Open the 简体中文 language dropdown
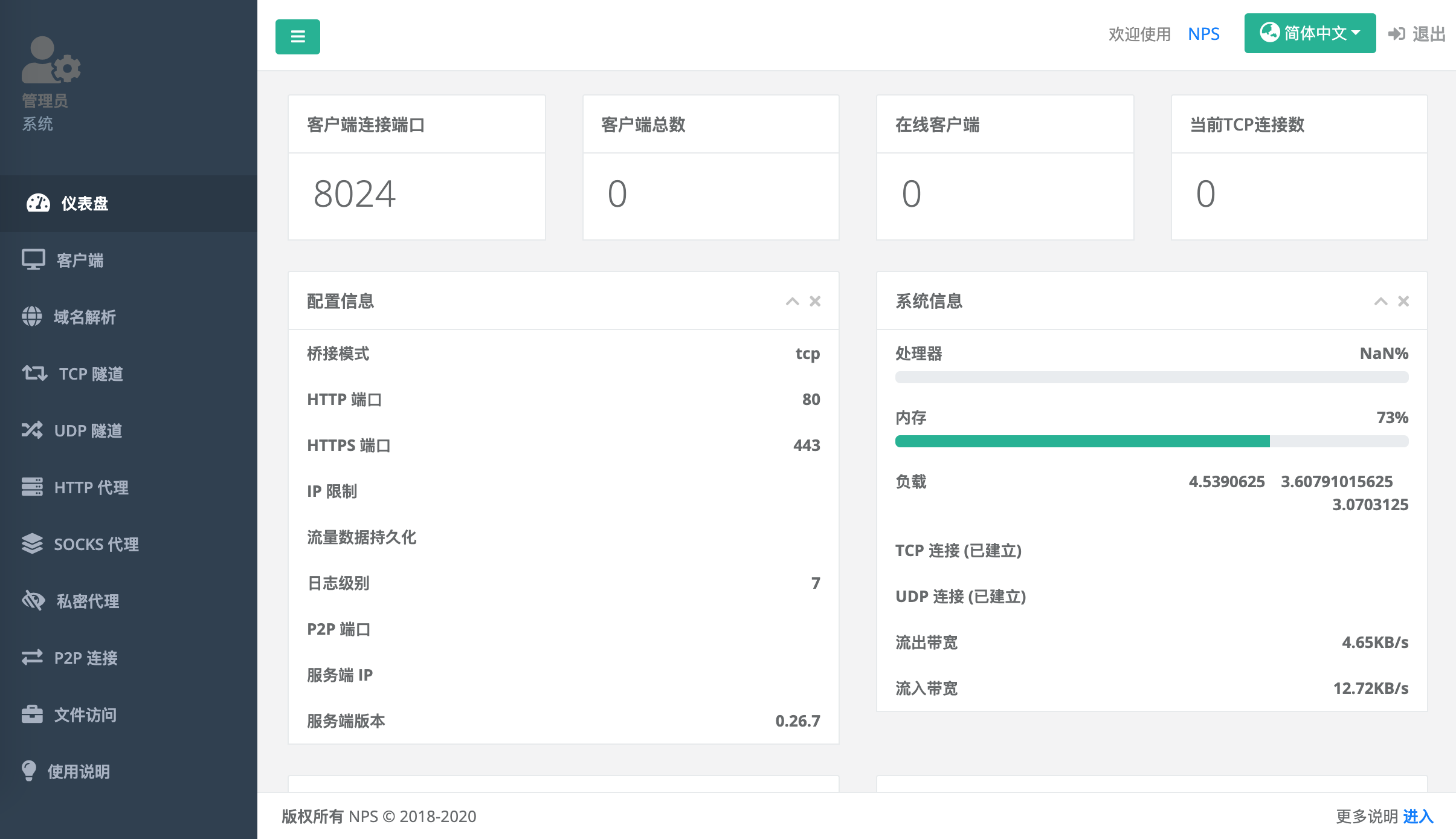1456x839 pixels. pos(1309,33)
